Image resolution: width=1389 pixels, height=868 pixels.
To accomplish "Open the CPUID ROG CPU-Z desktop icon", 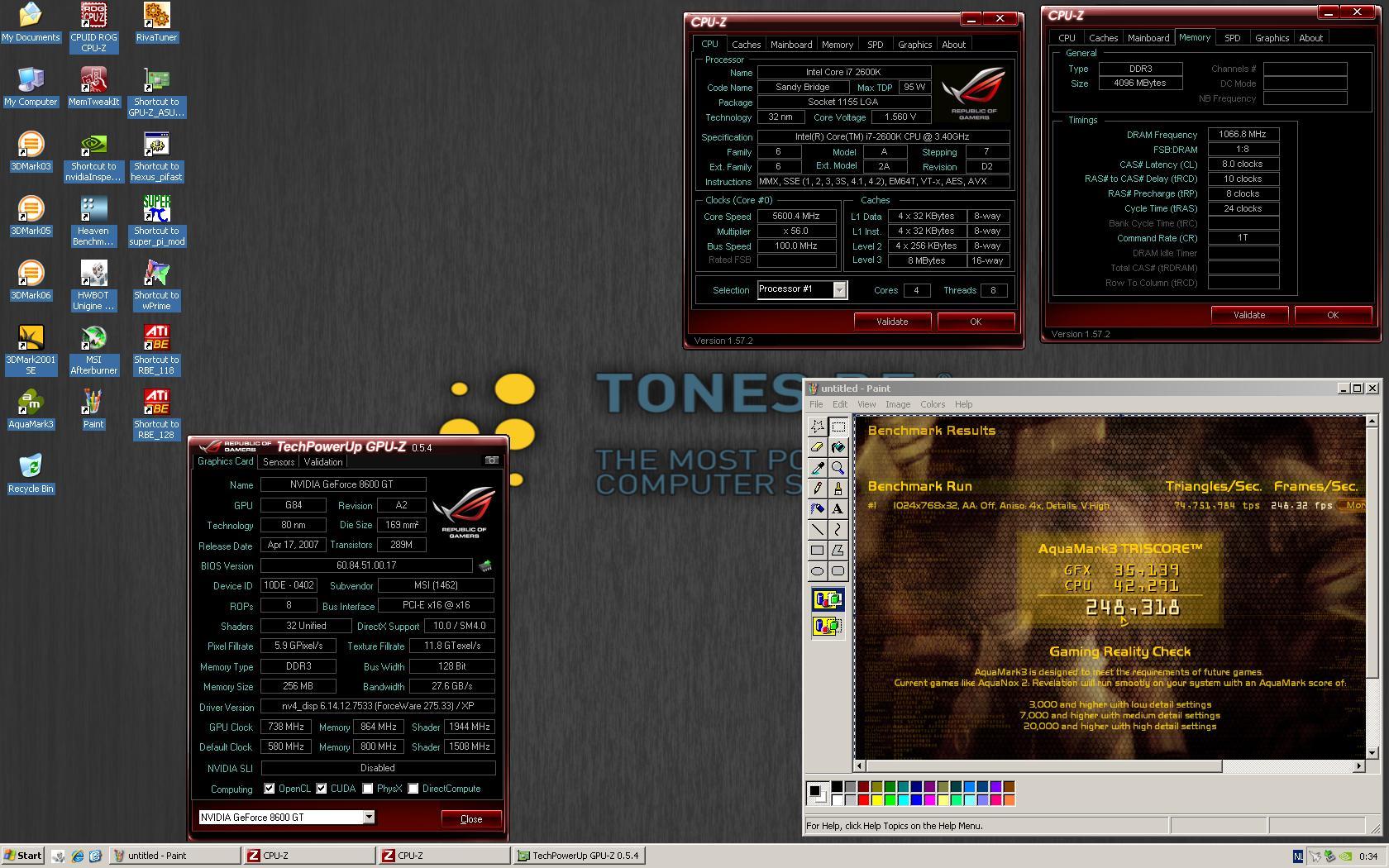I will click(93, 27).
